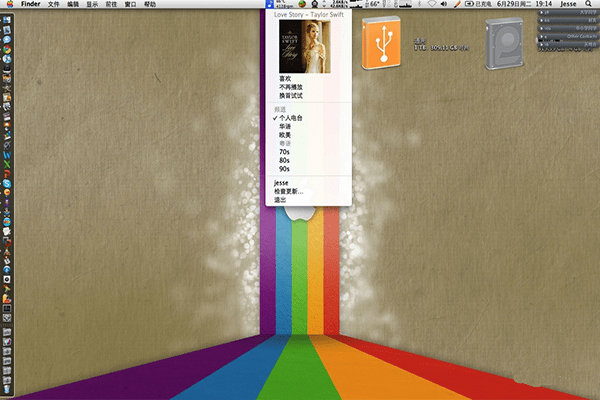Click the music note menu bar icon
This screenshot has height=400, width=600.
point(269,4)
